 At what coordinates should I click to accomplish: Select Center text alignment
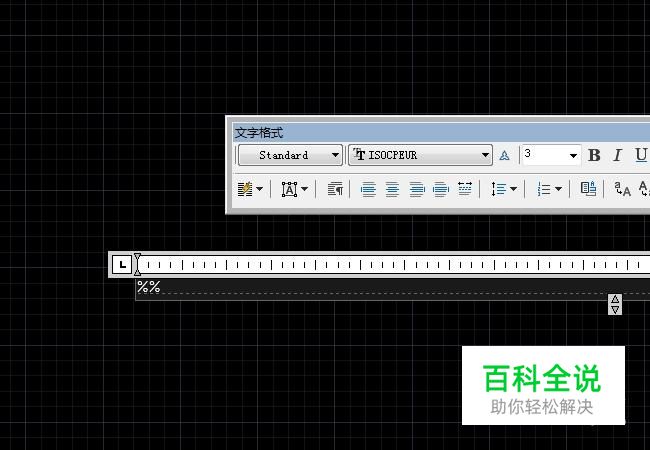[392, 189]
